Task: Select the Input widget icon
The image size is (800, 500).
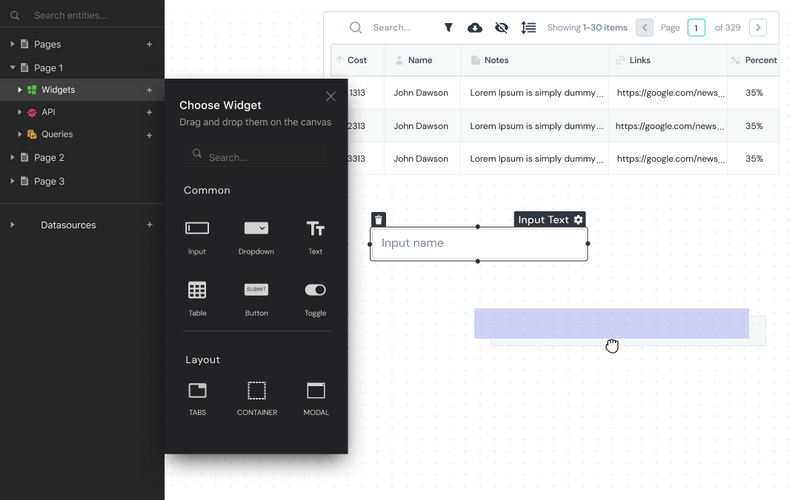Action: (197, 229)
